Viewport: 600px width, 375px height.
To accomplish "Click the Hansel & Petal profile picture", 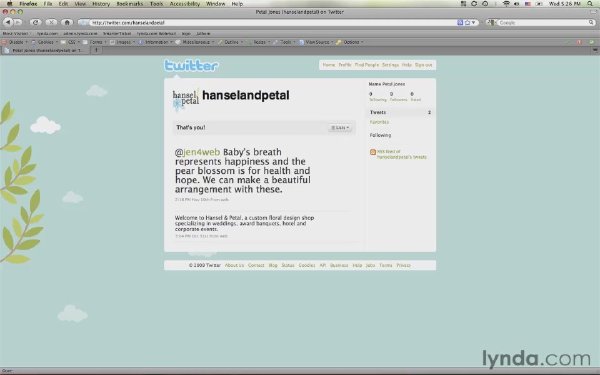I will point(186,99).
